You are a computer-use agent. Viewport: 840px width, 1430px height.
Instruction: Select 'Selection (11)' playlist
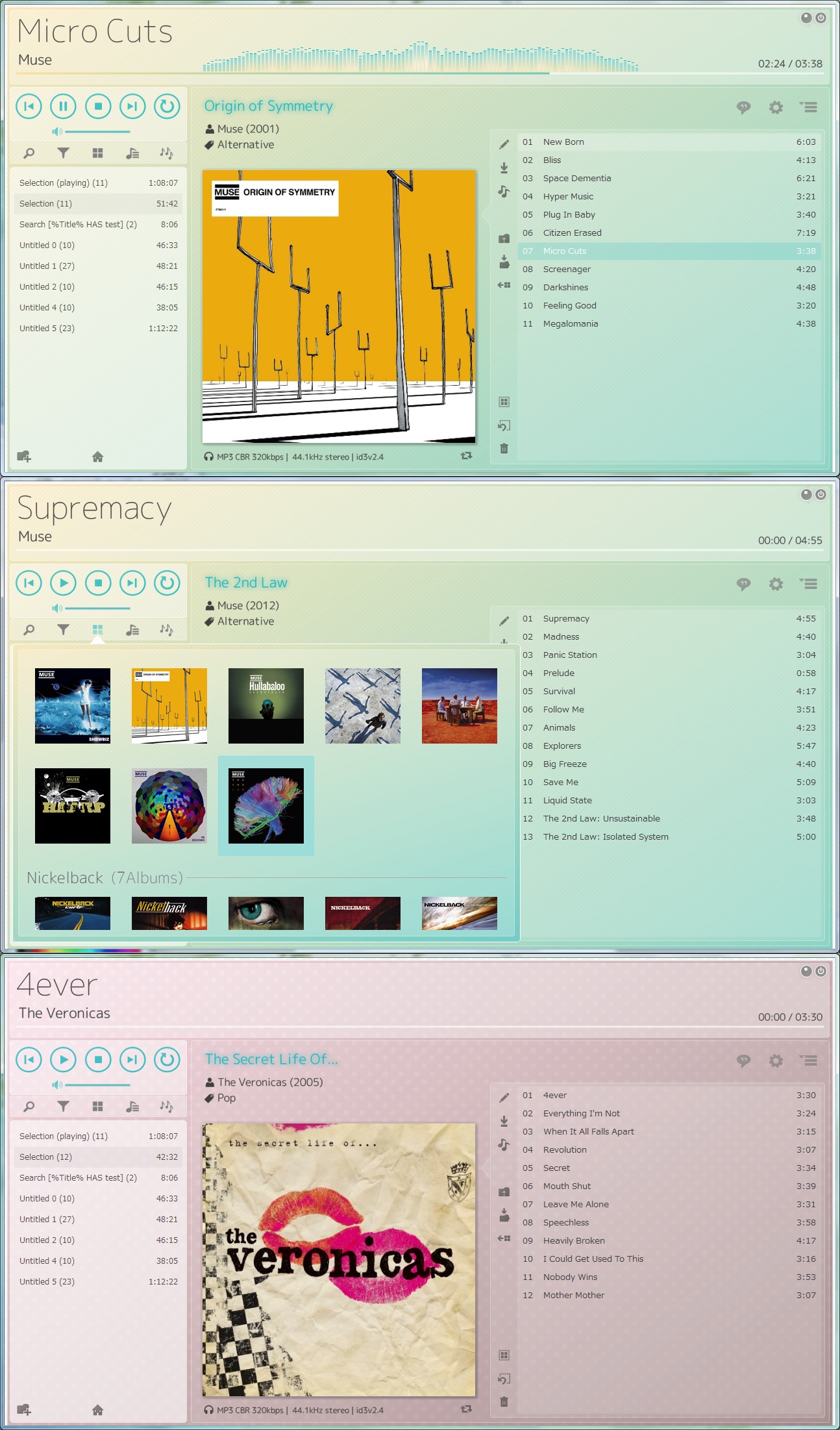(98, 203)
